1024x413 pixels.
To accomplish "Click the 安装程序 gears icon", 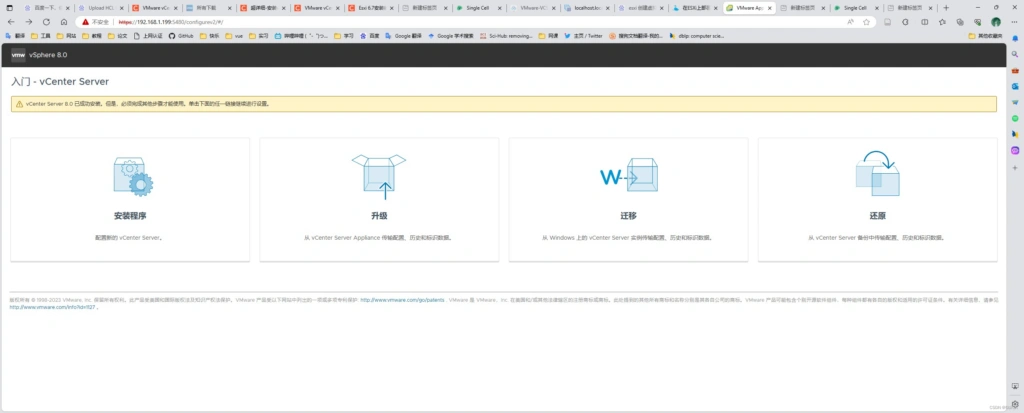I will point(133,176).
